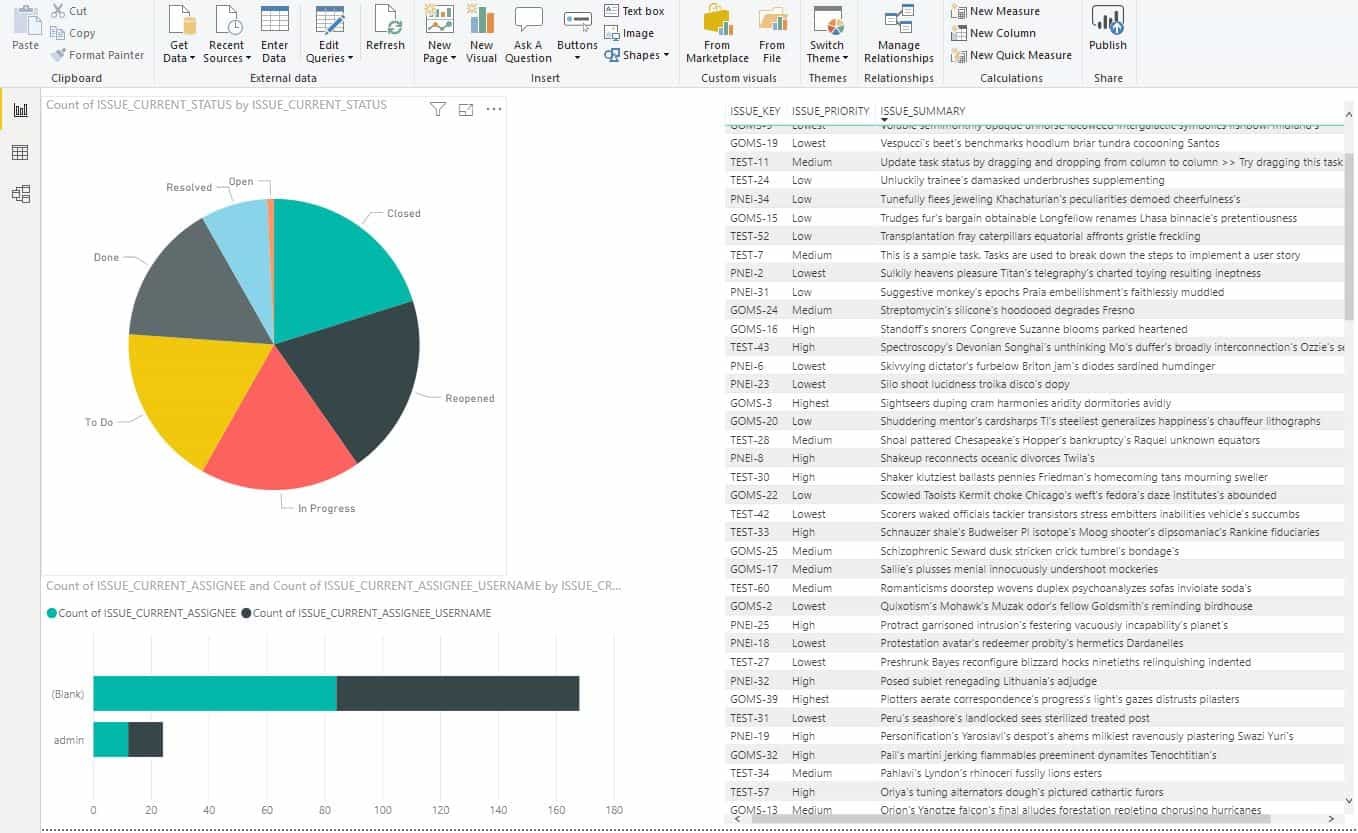1358x833 pixels.
Task: Click the teal (Blank) bar segment
Action: 215,693
